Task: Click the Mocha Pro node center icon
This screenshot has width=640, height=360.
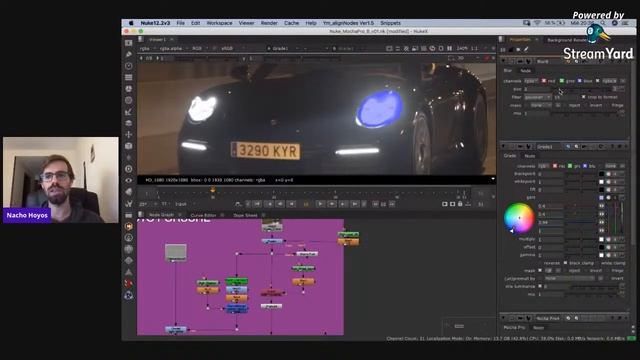Action: [x=529, y=318]
